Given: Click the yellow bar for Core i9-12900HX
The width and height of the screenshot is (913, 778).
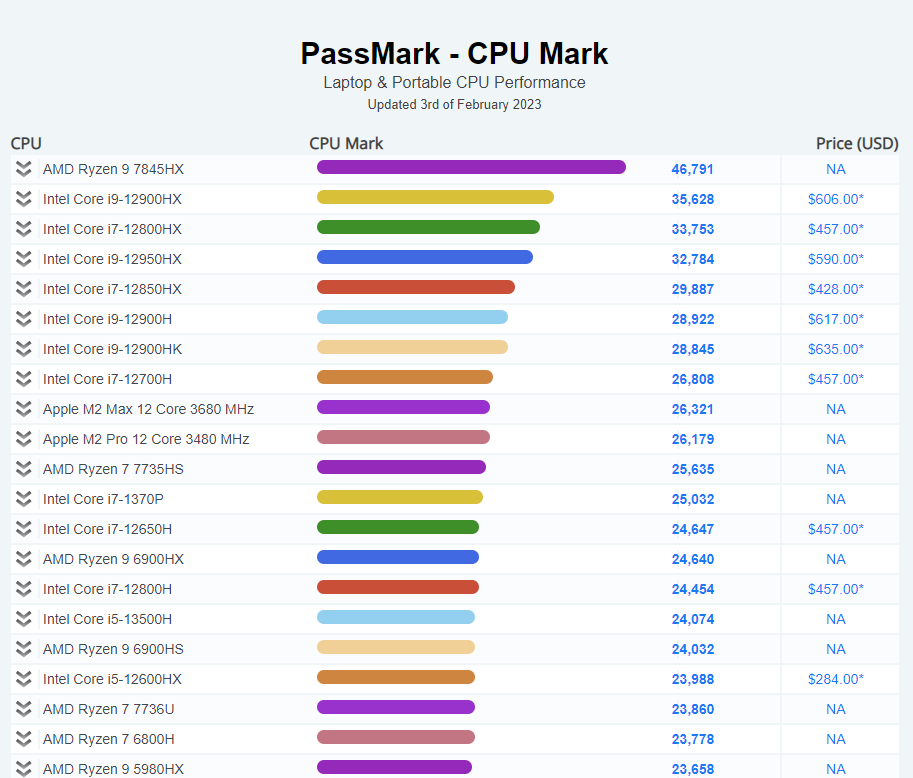Looking at the screenshot, I should click(x=435, y=197).
